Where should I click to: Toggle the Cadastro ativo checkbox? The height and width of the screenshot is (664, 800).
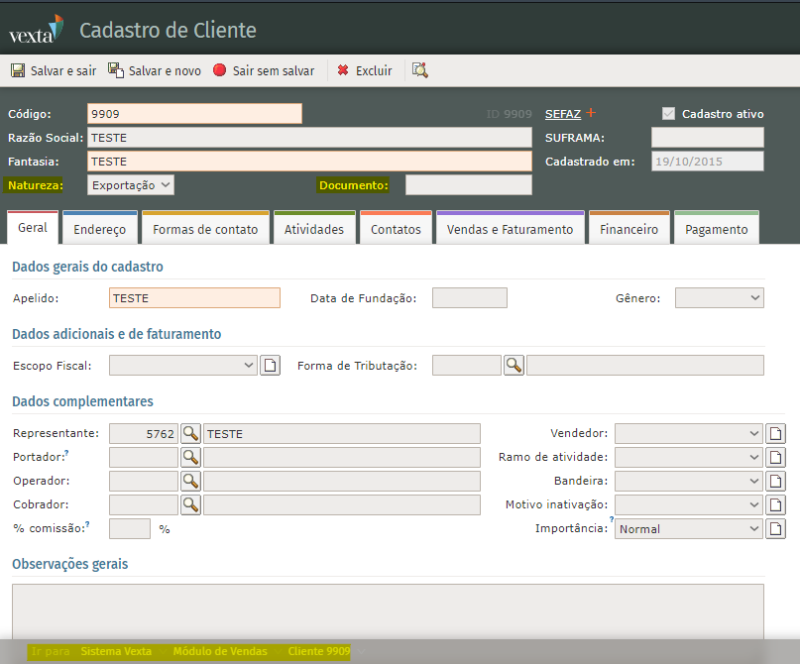pyautogui.click(x=669, y=114)
